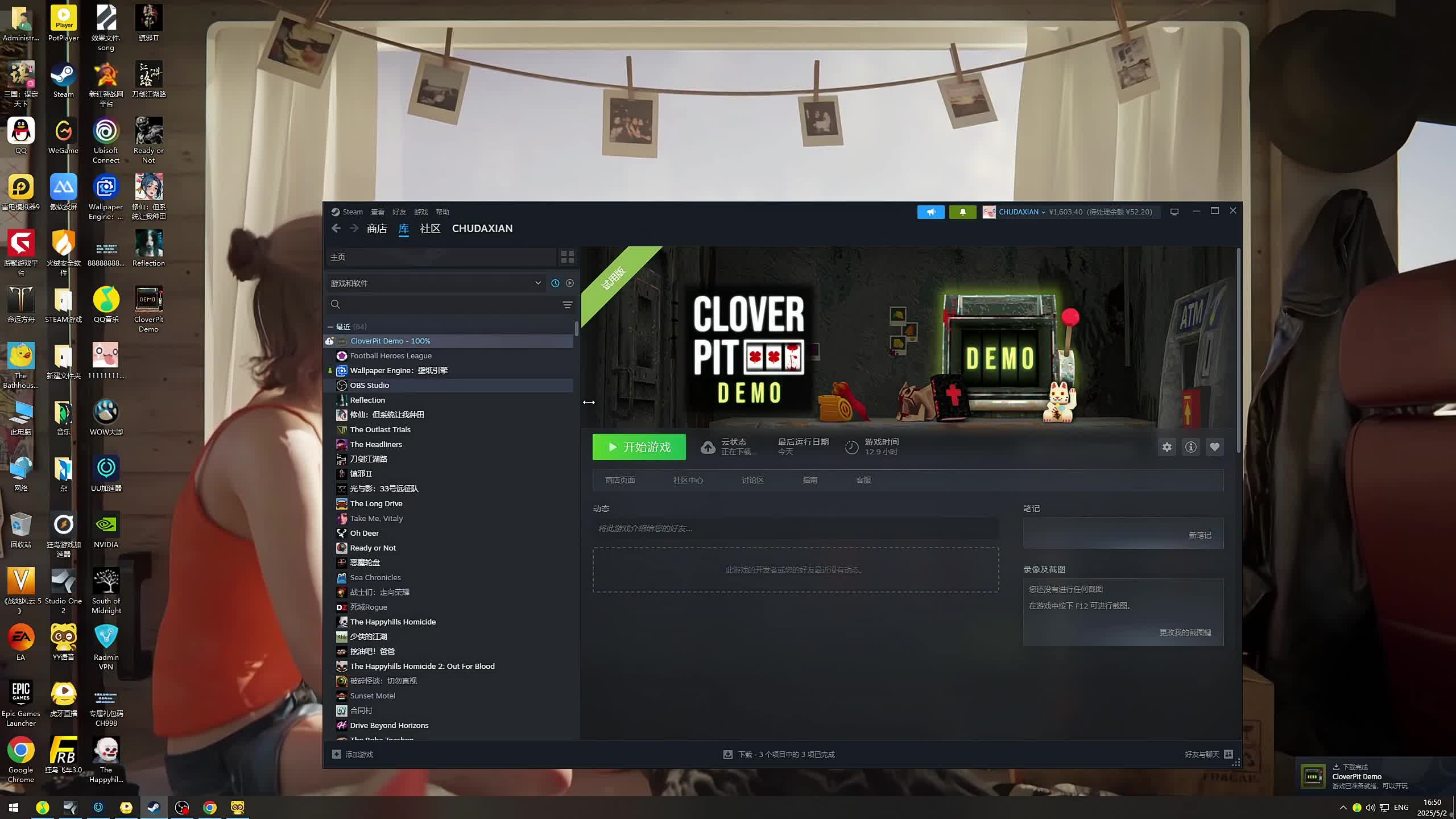The height and width of the screenshot is (819, 1456).
Task: Open WeGame desktop icon
Action: 63,136
